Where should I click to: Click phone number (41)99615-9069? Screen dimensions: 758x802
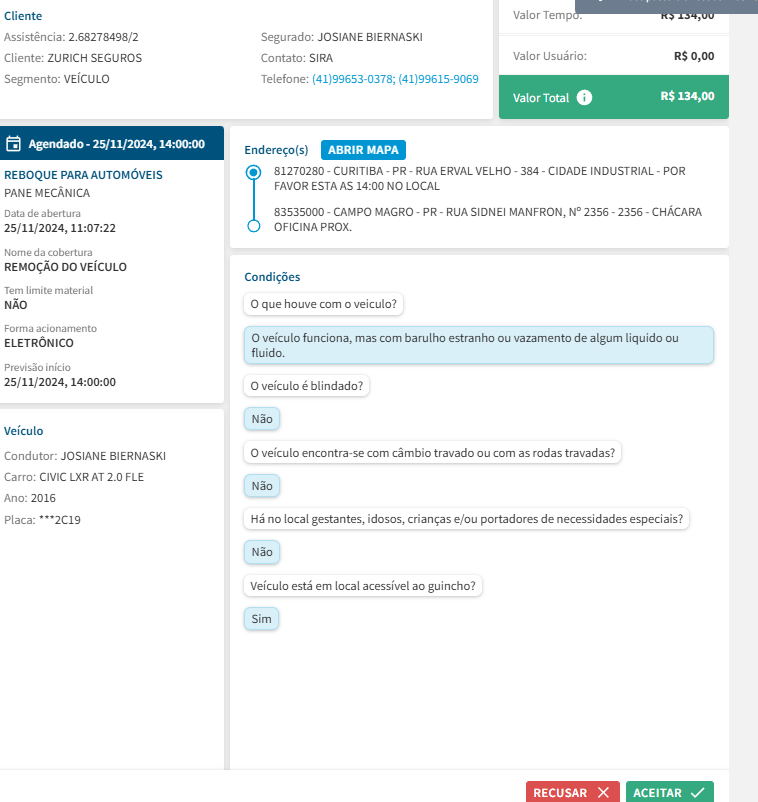coord(438,79)
